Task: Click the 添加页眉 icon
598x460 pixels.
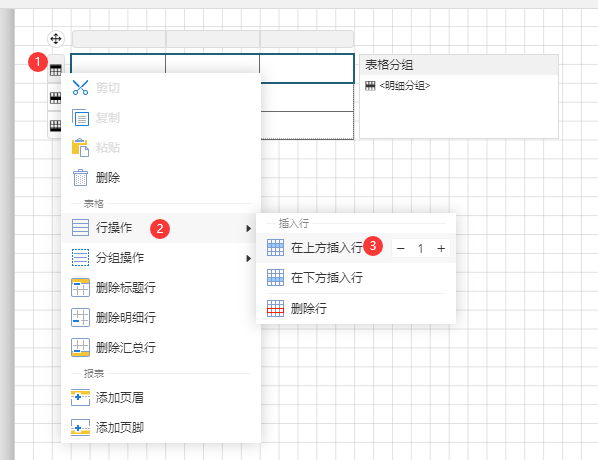Action: pos(80,397)
